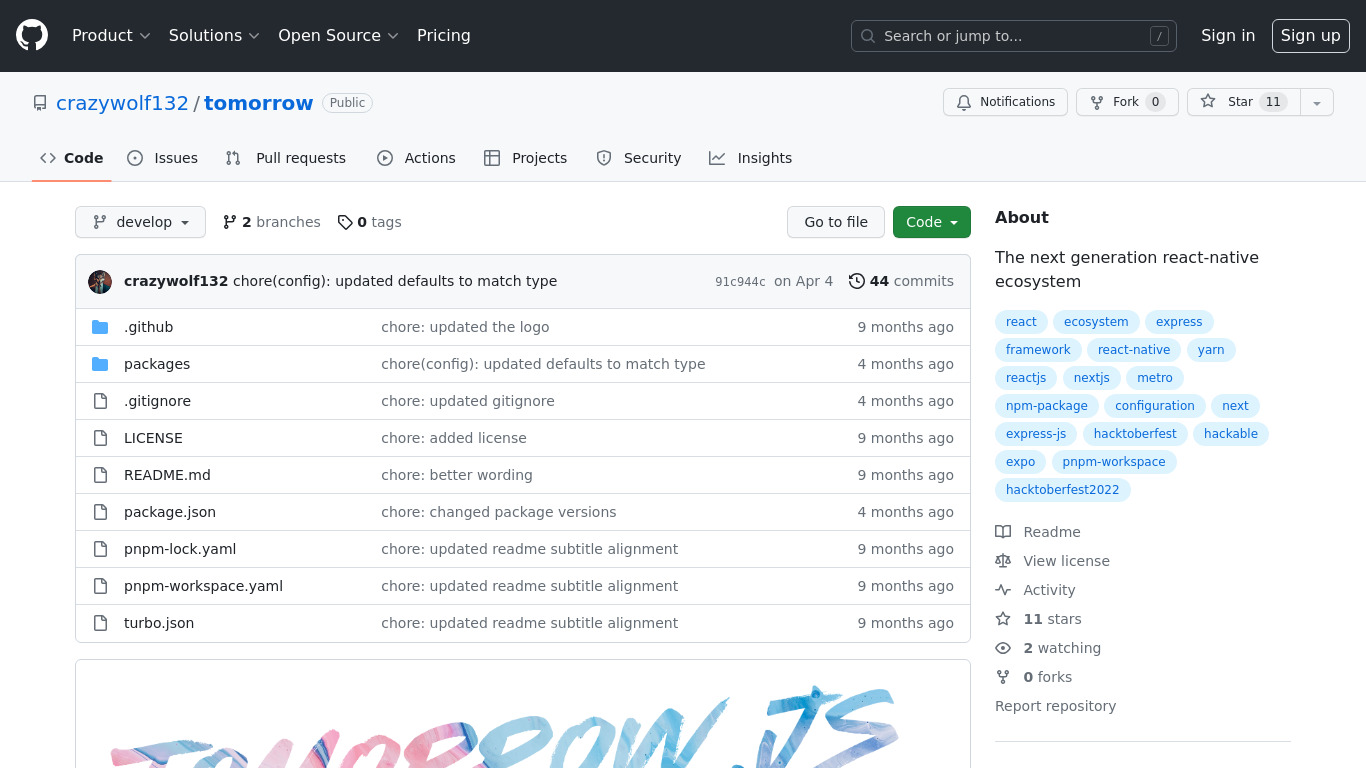This screenshot has width=1366, height=768.
Task: Expand the Solutions menu
Action: (214, 36)
